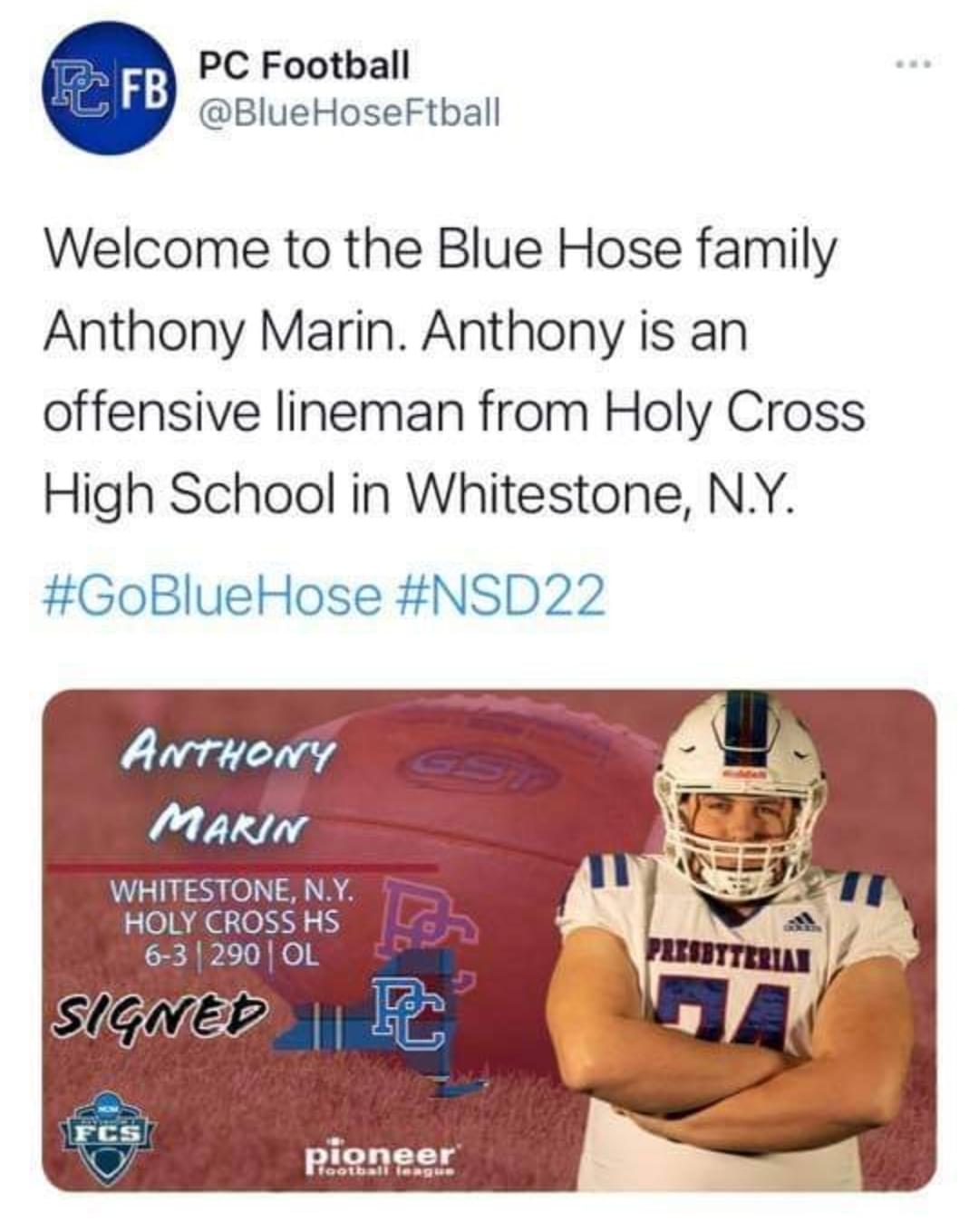Click the blue PC logo over New York state
The height and width of the screenshot is (1232, 979).
tap(410, 1010)
